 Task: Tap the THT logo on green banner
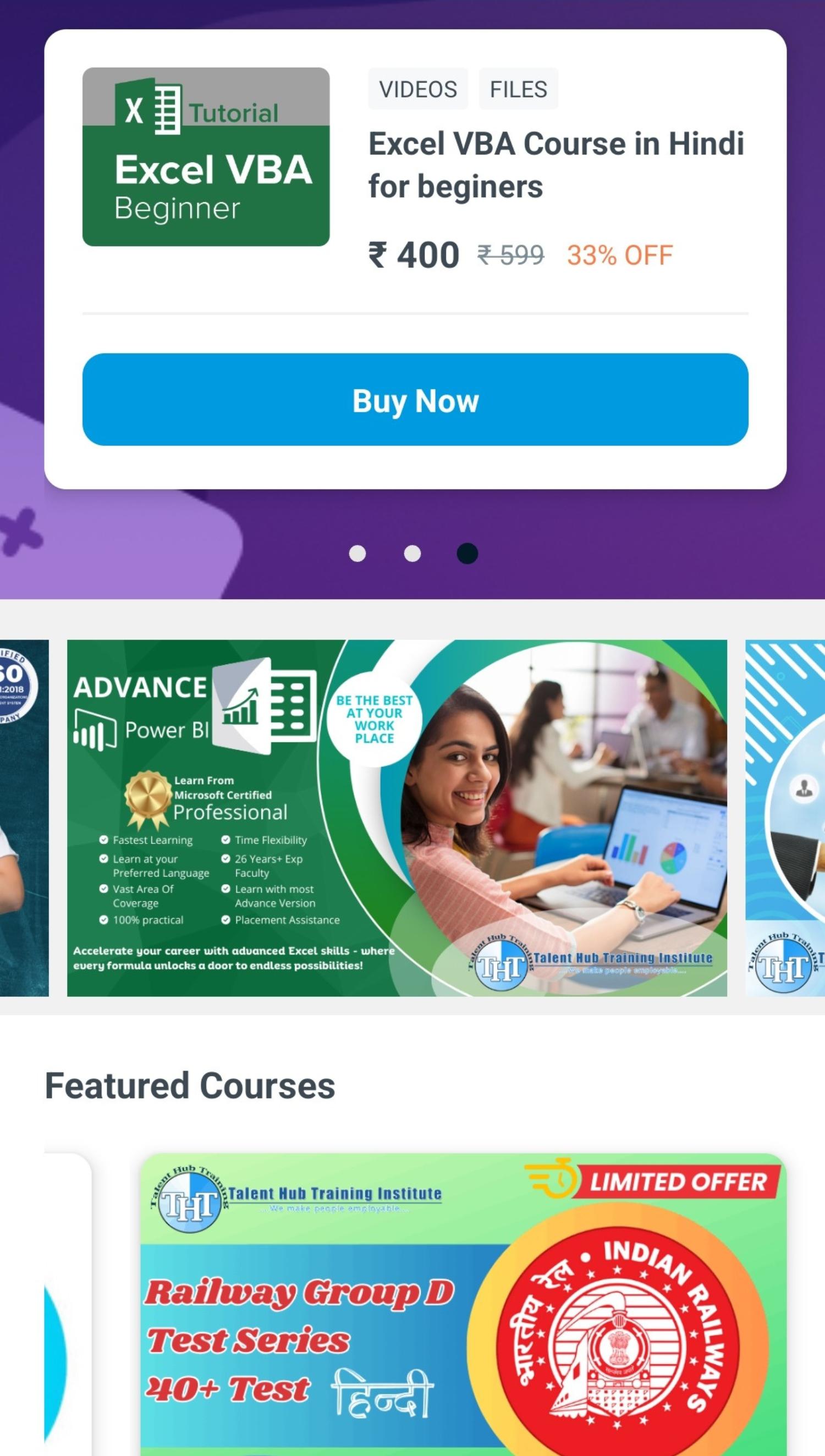pos(501,968)
